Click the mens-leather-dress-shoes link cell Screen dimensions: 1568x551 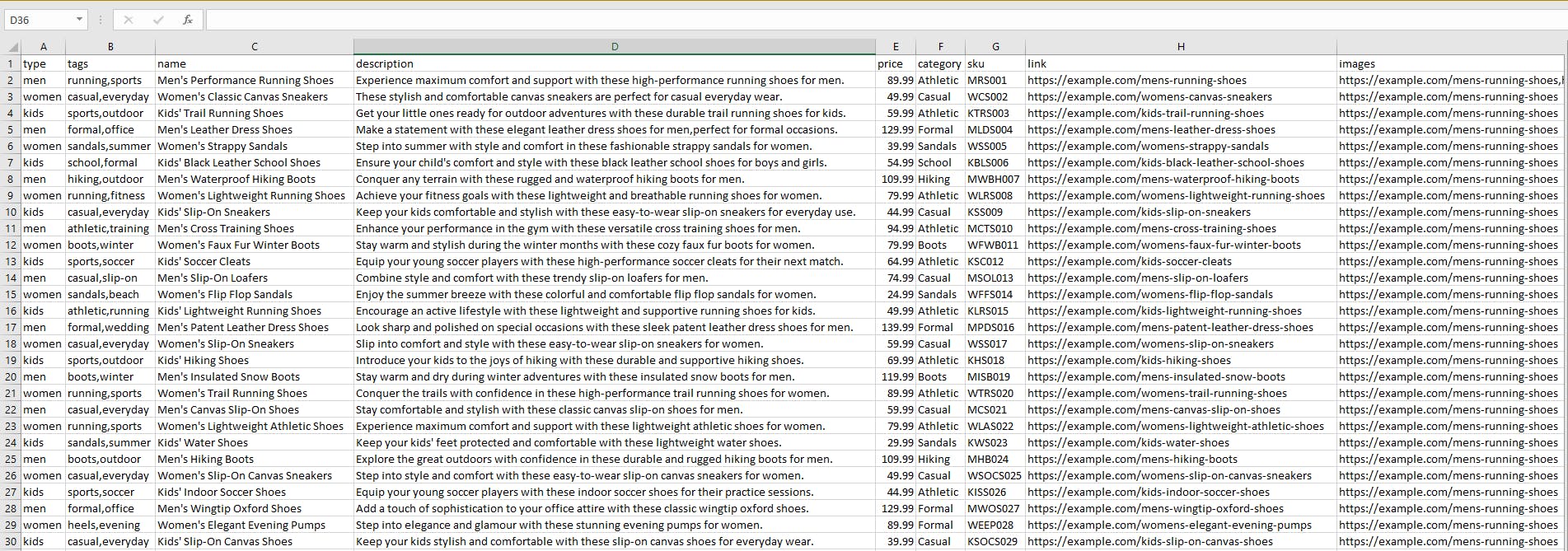click(x=1181, y=129)
